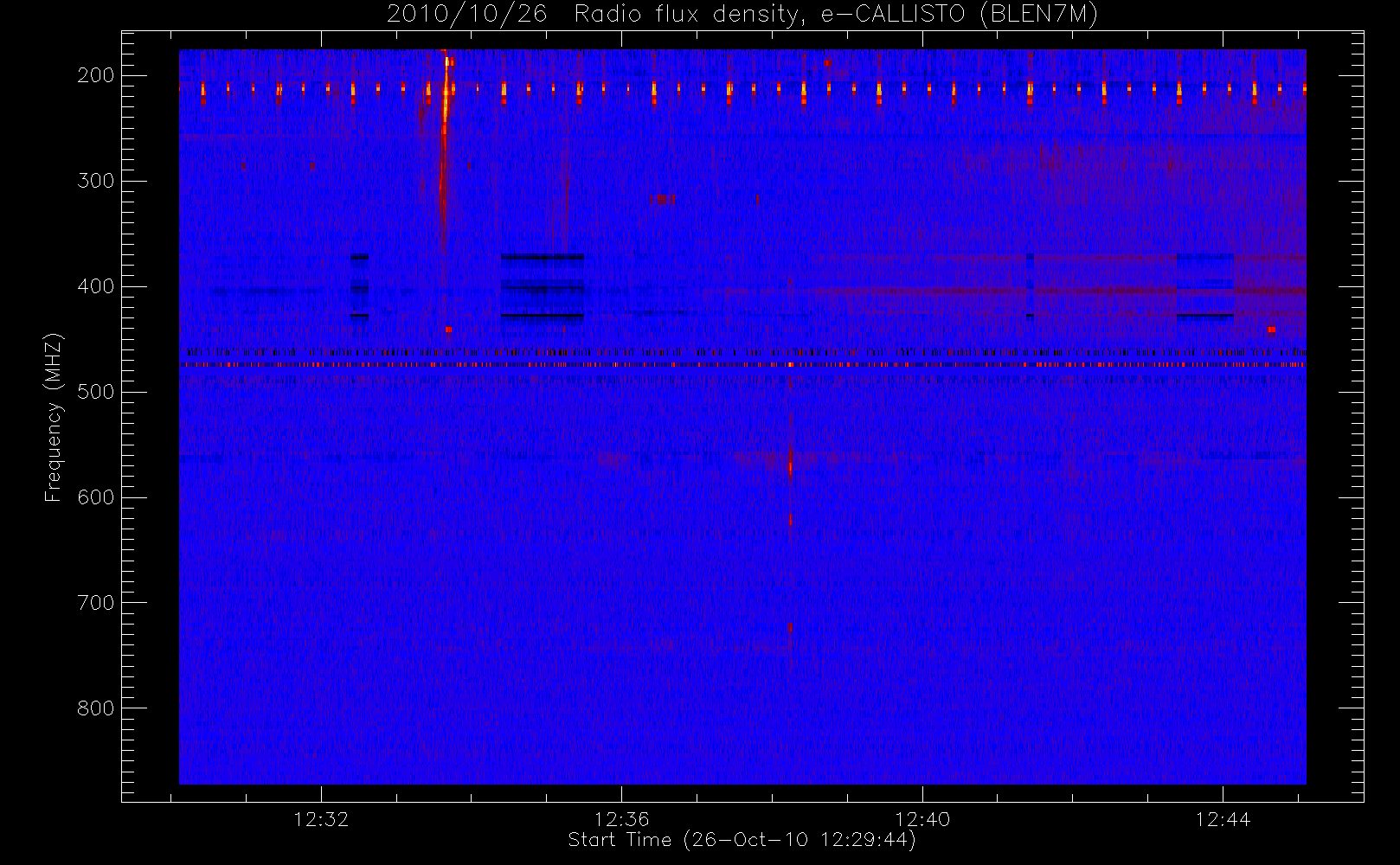Click the 600 frequency tick label
The image size is (1400, 865).
click(x=96, y=497)
